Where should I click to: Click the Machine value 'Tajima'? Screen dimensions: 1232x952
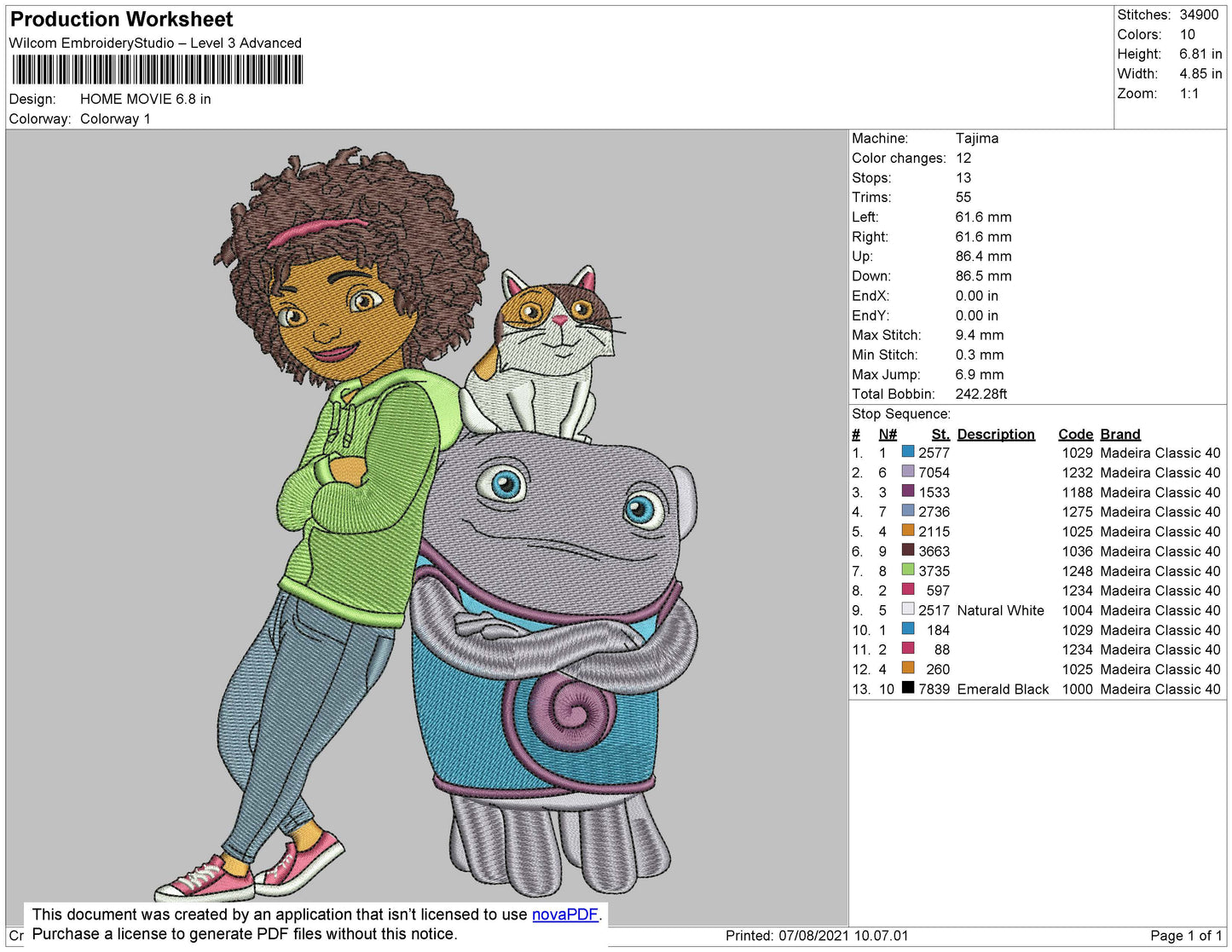977,138
